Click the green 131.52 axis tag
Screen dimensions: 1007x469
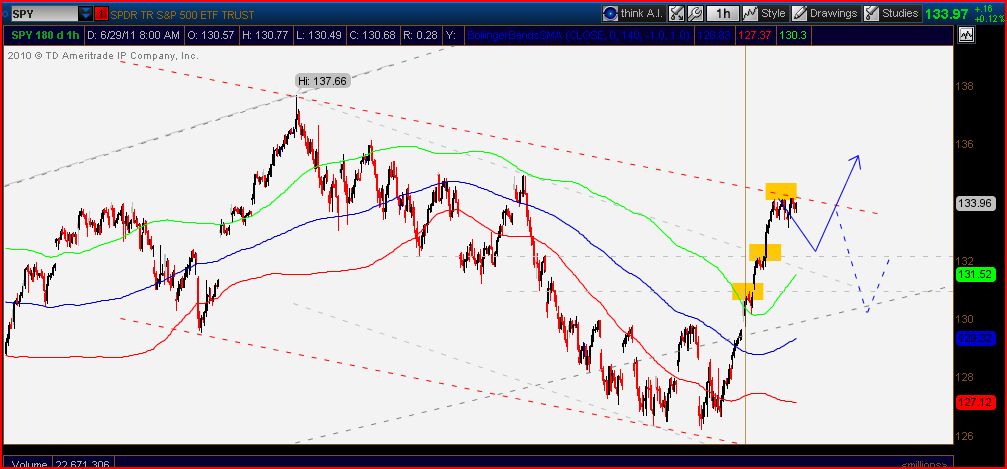point(975,275)
